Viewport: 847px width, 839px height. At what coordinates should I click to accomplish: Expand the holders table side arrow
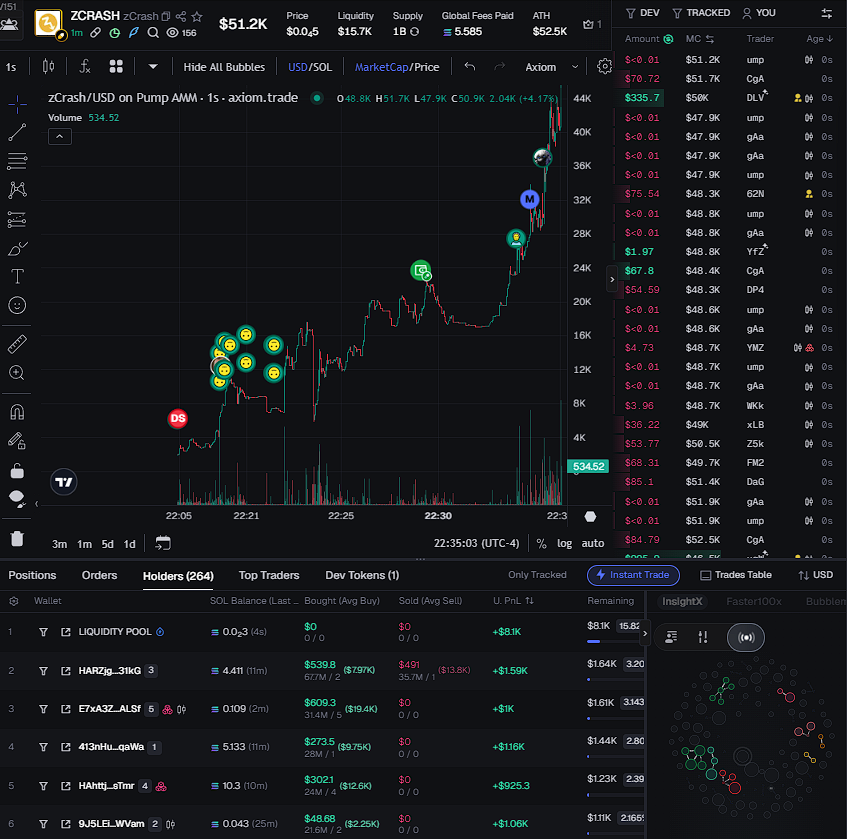pyautogui.click(x=644, y=633)
